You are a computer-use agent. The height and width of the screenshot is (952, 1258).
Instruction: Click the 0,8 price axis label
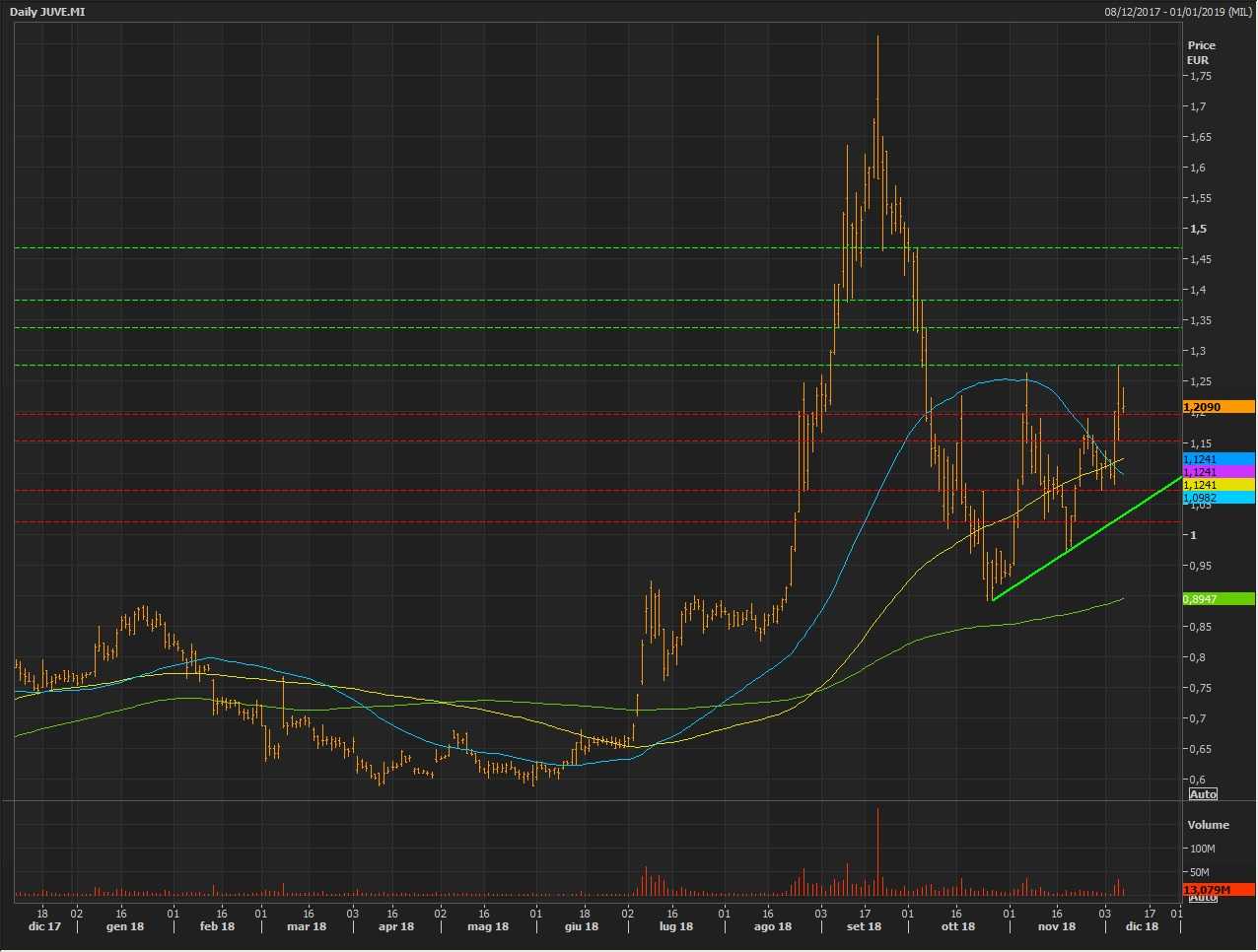tap(1198, 657)
